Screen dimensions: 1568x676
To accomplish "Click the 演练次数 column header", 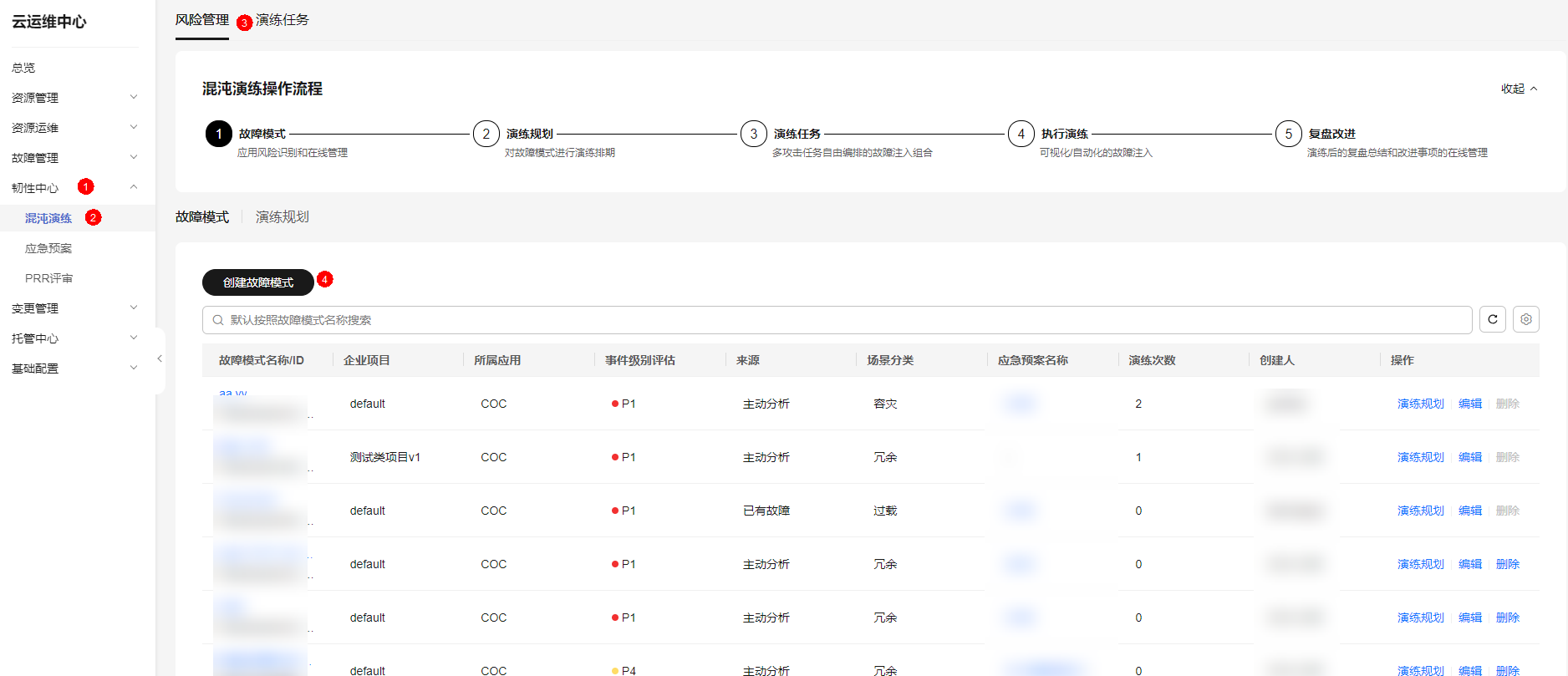I will tap(1152, 360).
